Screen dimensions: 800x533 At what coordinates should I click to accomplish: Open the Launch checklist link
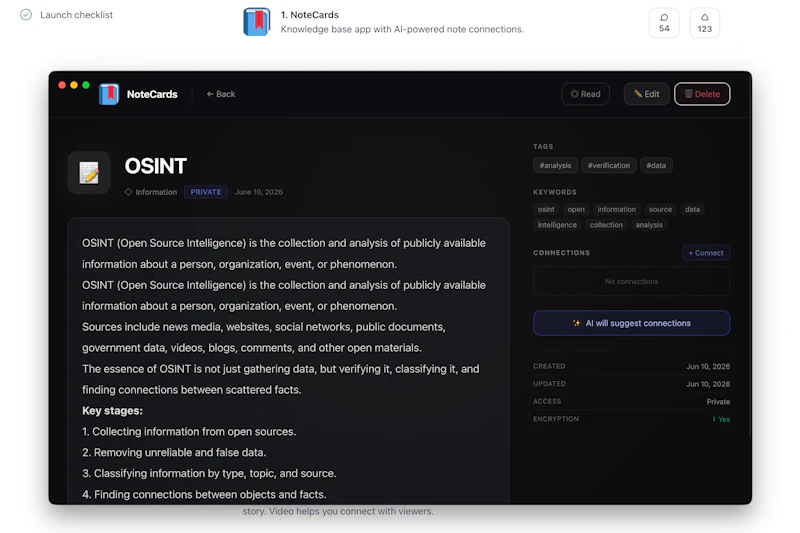point(77,15)
